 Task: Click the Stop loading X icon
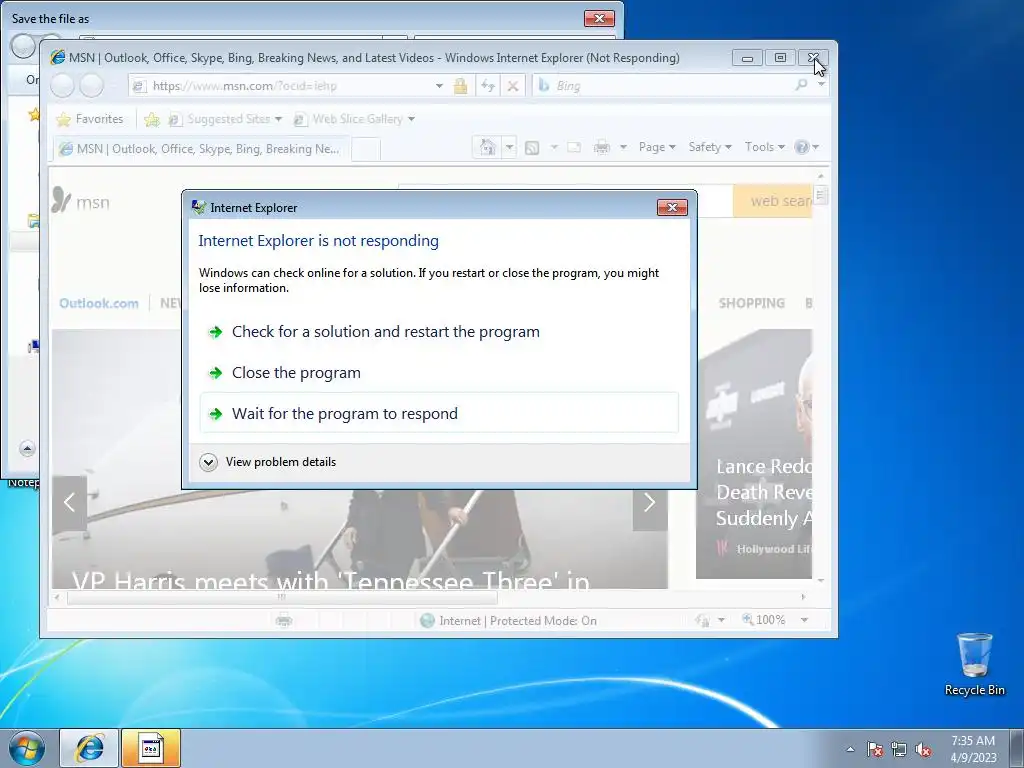[x=513, y=86]
